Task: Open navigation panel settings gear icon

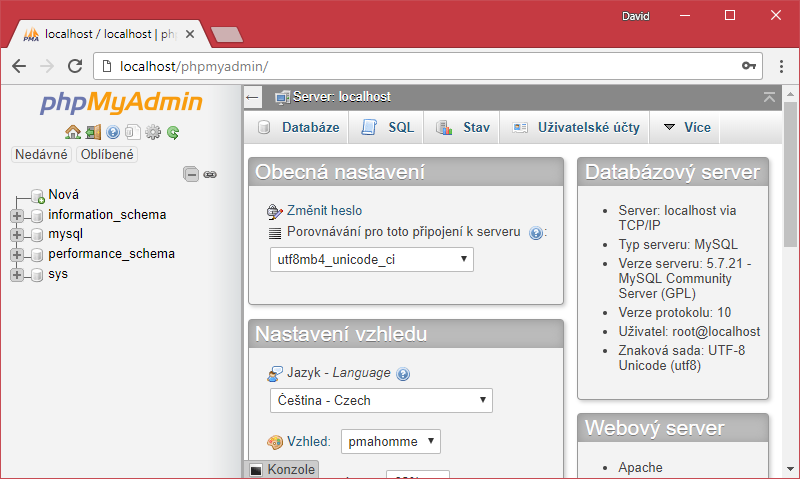Action: [153, 133]
